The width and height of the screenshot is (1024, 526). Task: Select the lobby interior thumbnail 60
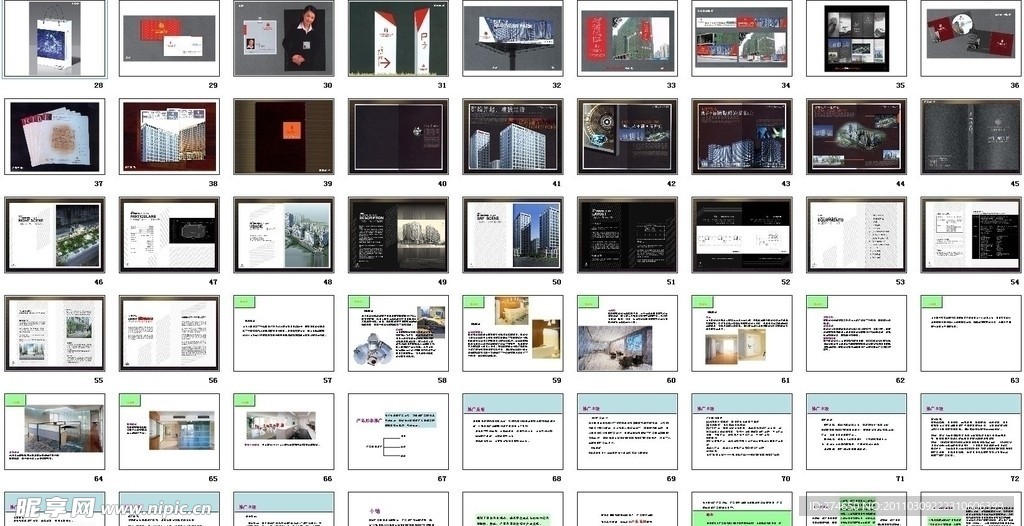tap(627, 333)
